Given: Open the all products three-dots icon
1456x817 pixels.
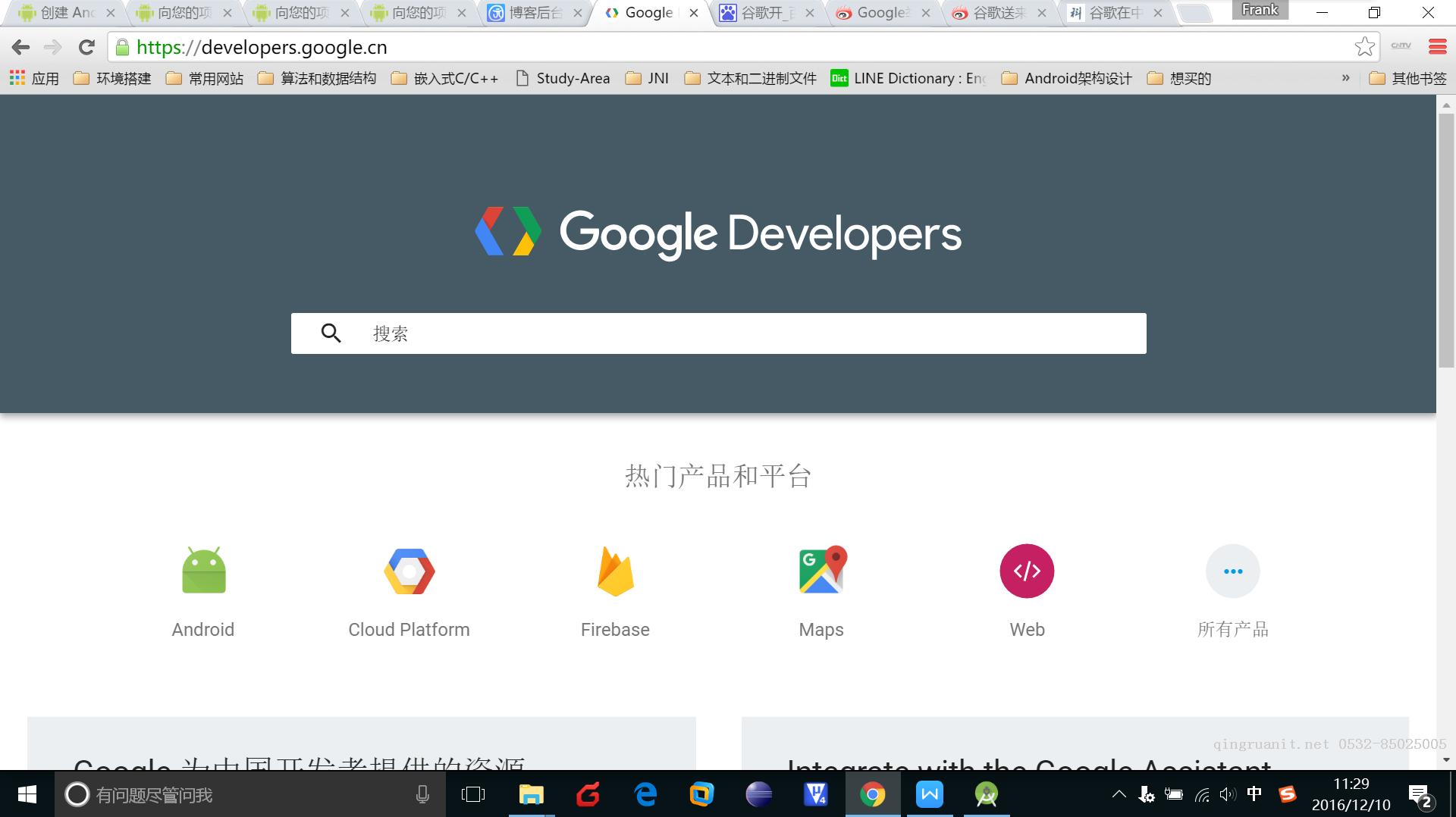Looking at the screenshot, I should tap(1233, 571).
